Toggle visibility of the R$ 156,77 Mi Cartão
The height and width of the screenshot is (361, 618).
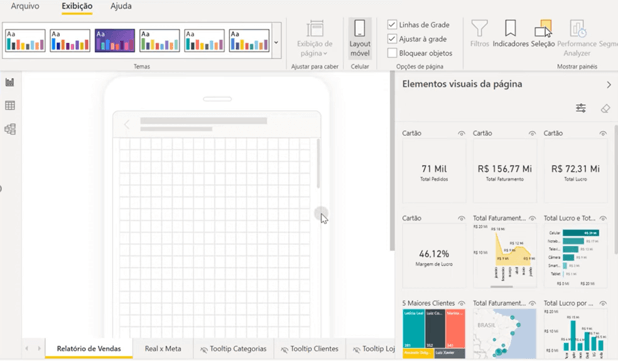(x=532, y=134)
